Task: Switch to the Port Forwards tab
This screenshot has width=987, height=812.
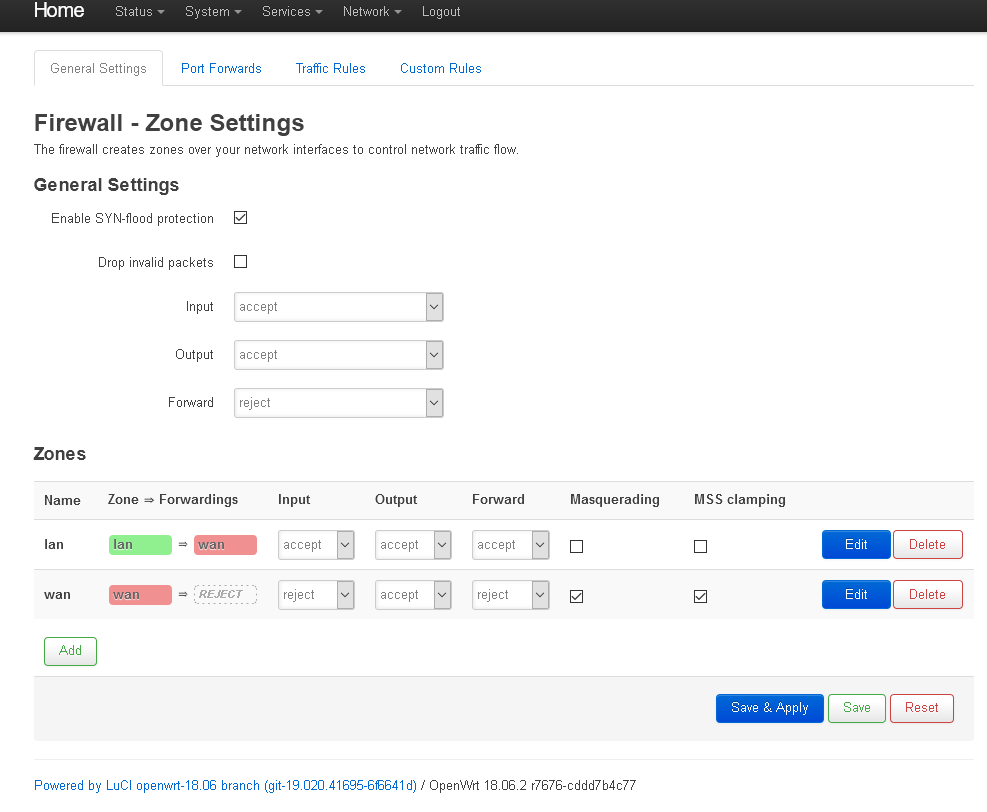Action: click(221, 68)
